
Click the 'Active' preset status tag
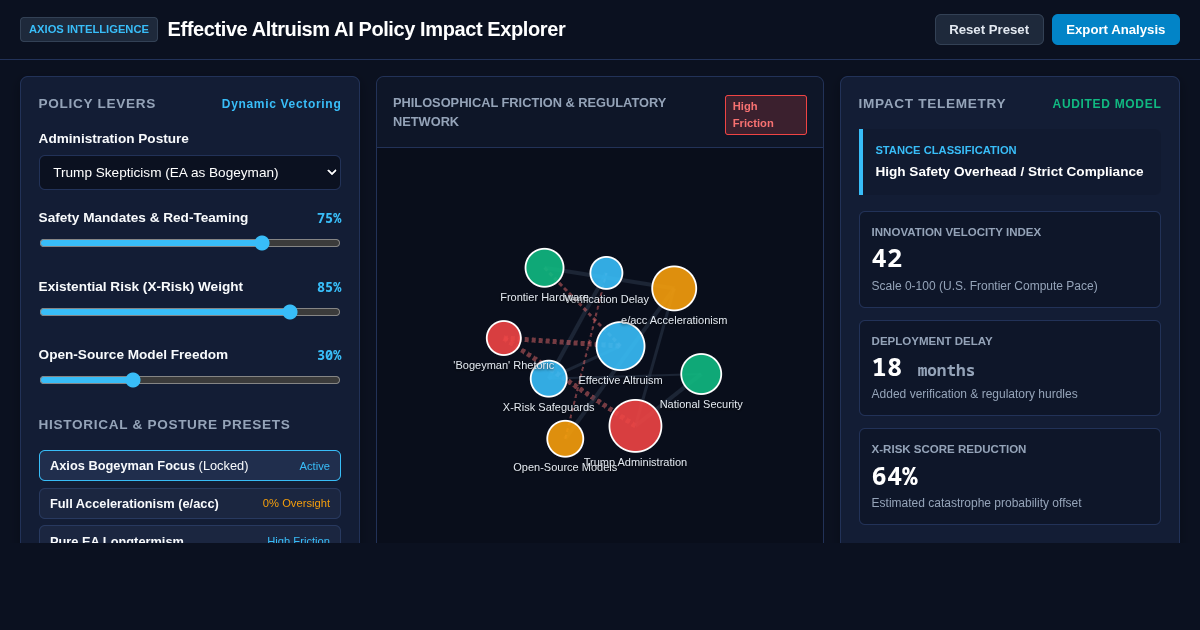(314, 466)
